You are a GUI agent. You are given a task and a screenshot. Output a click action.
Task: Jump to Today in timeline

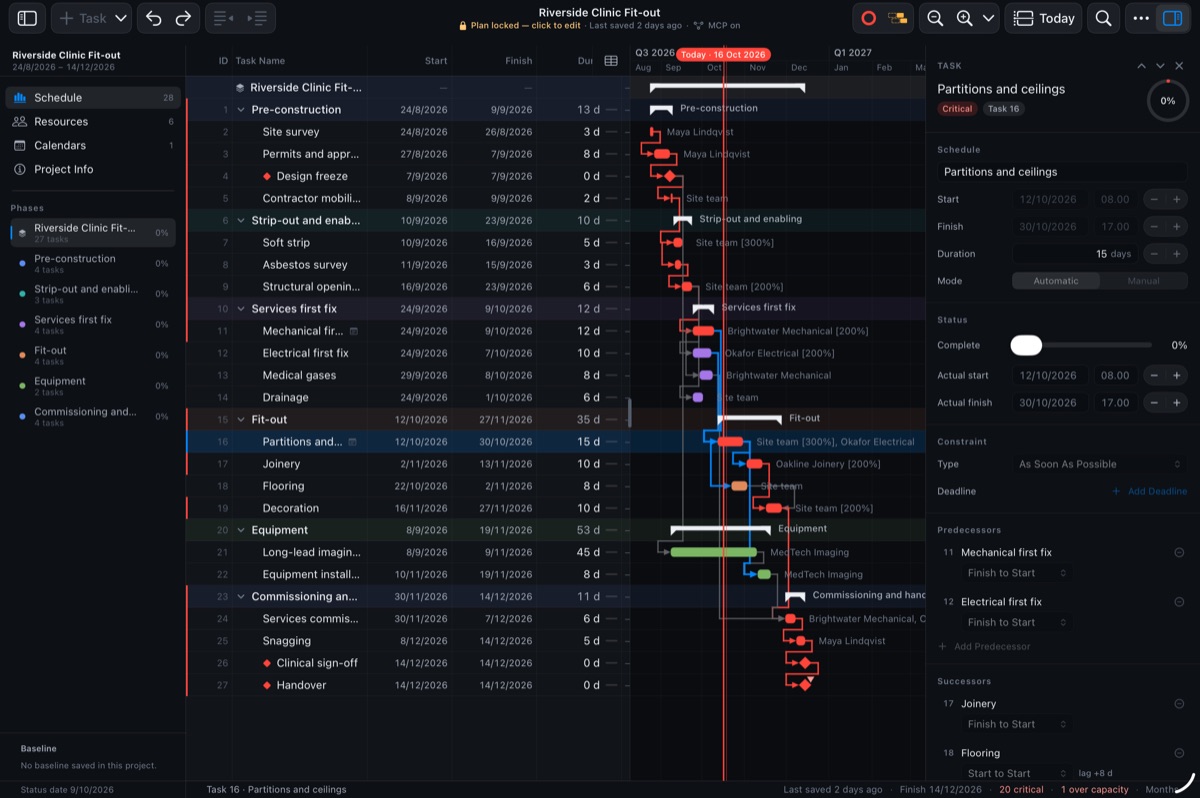tap(1044, 18)
